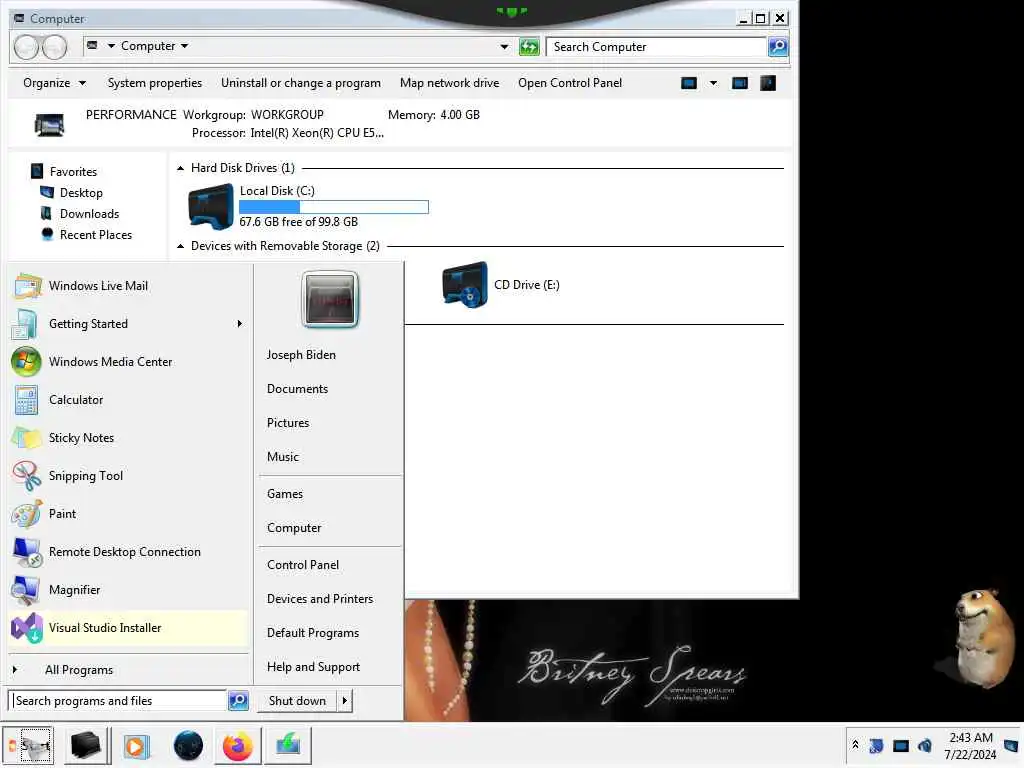Open Devices and Printers

(x=320, y=599)
